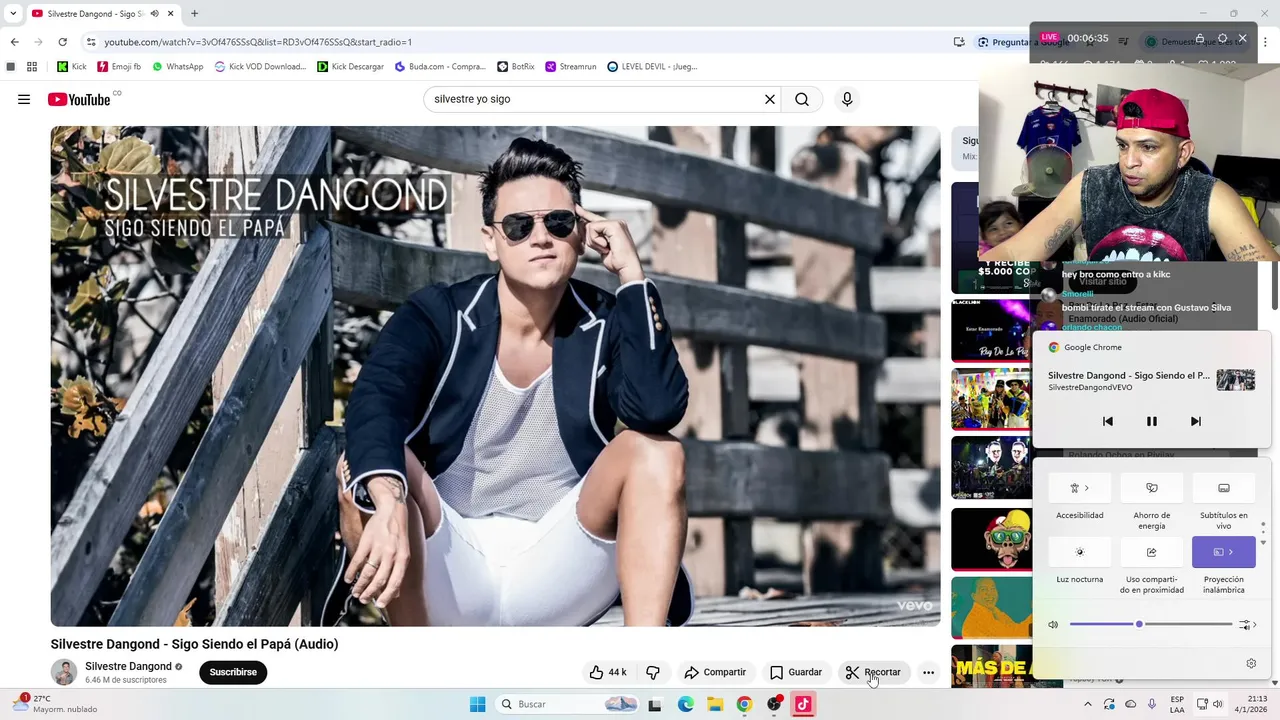1280x720 pixels.
Task: Open Recortar clip tool
Action: click(873, 672)
